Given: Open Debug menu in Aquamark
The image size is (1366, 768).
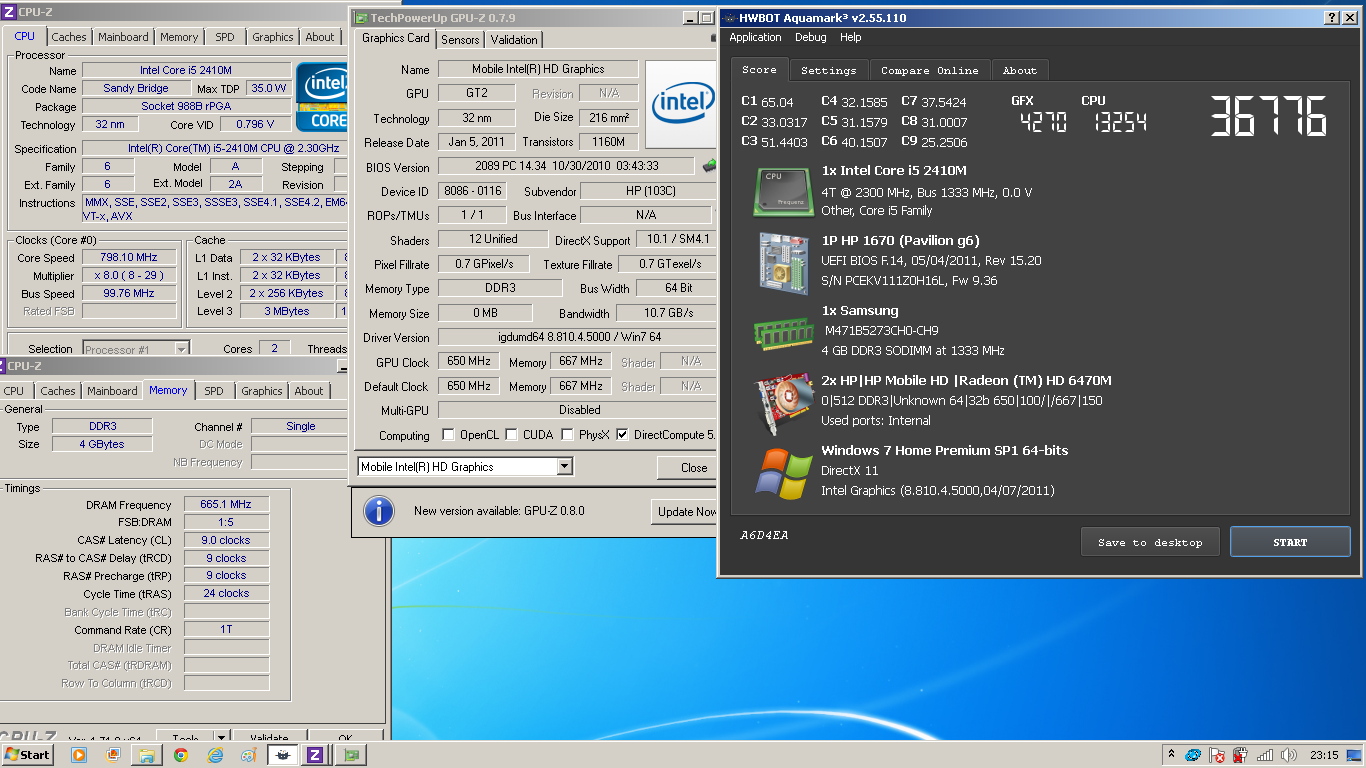Looking at the screenshot, I should 811,37.
